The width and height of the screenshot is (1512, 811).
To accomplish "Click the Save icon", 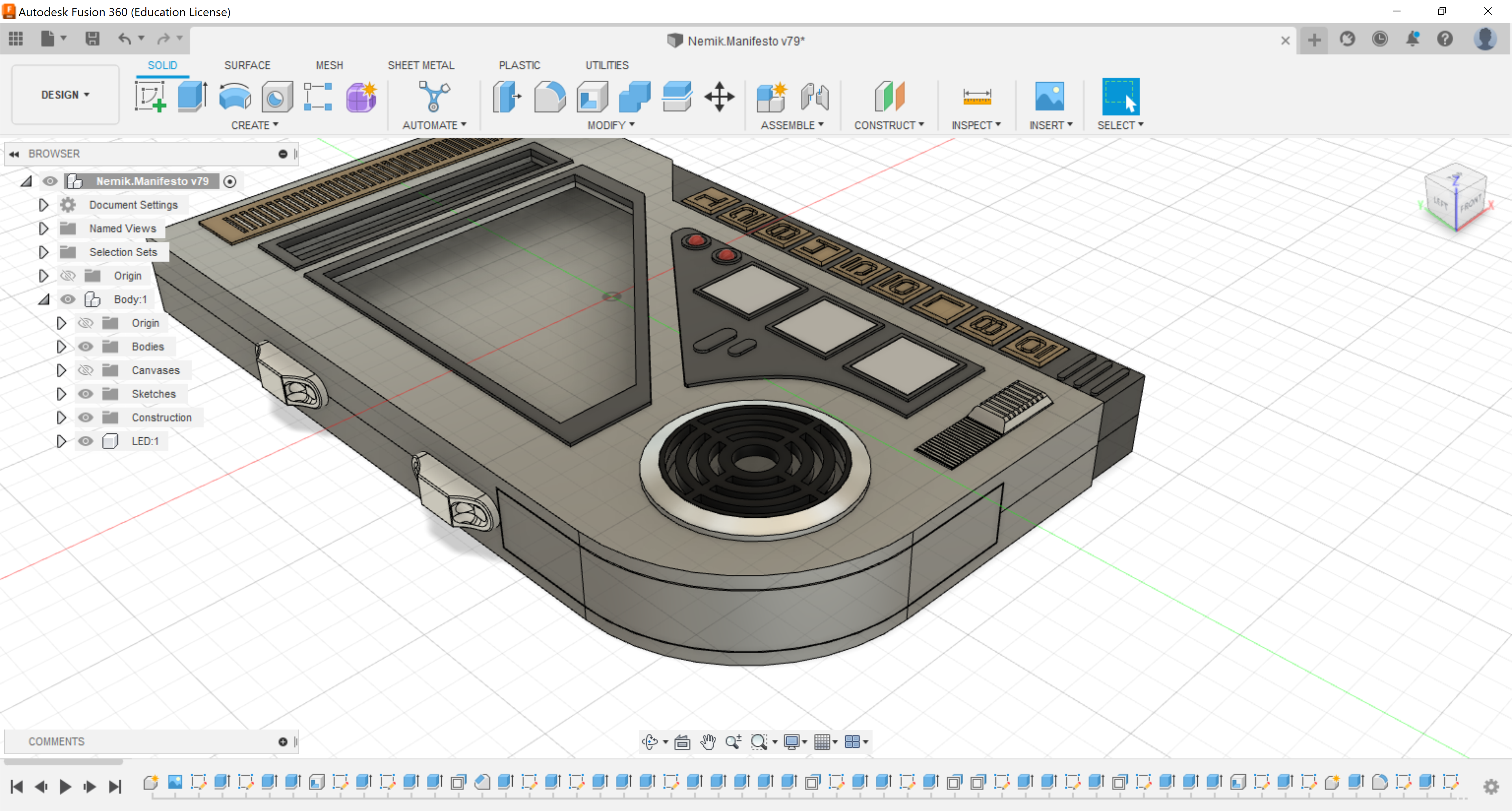I will click(92, 39).
